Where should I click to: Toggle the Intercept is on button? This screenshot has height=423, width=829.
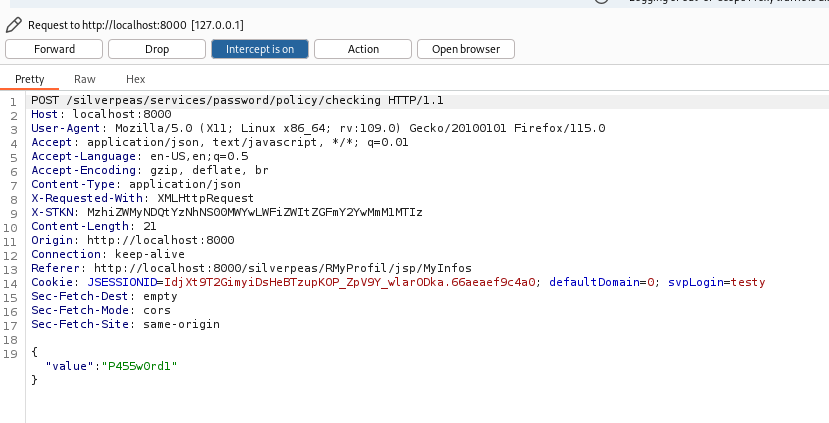click(x=260, y=49)
